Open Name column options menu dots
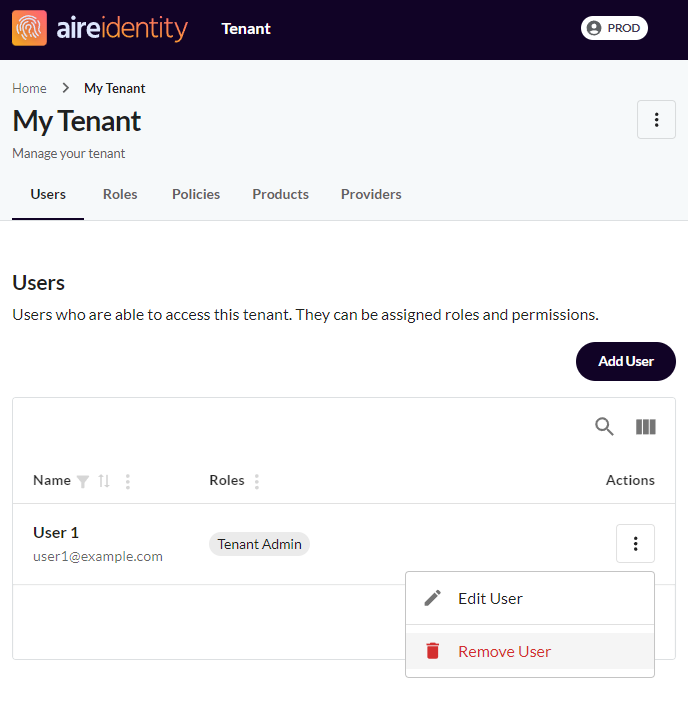Screen dimensions: 688x702 click(x=128, y=481)
